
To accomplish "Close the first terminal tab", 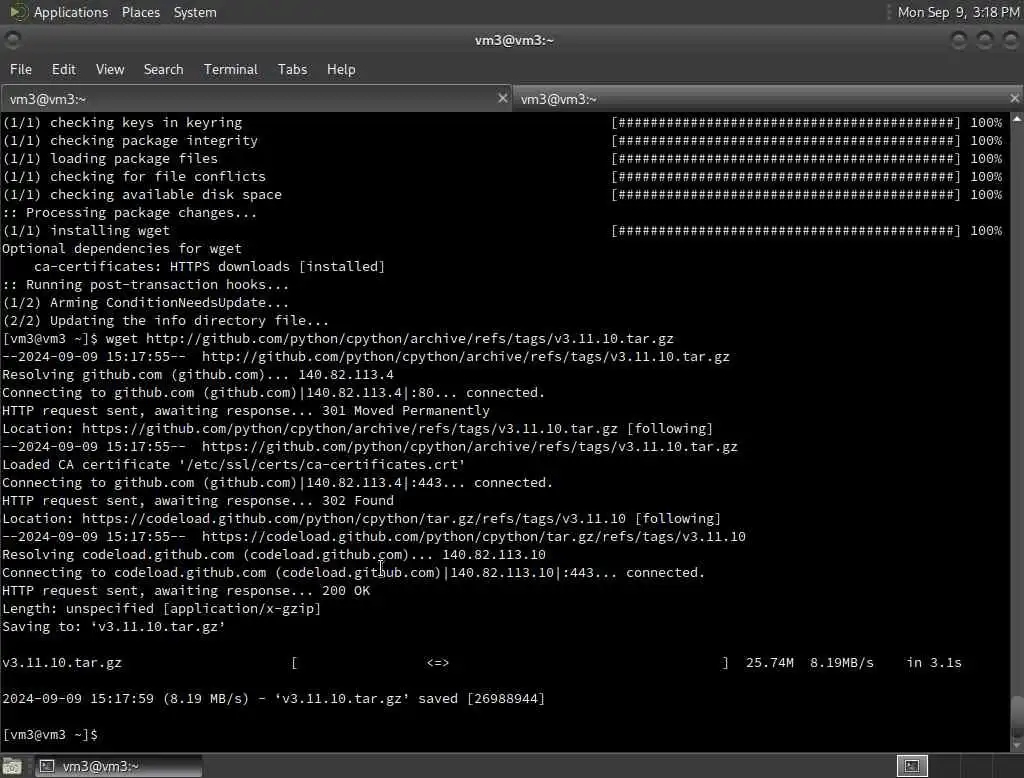I will (x=502, y=98).
